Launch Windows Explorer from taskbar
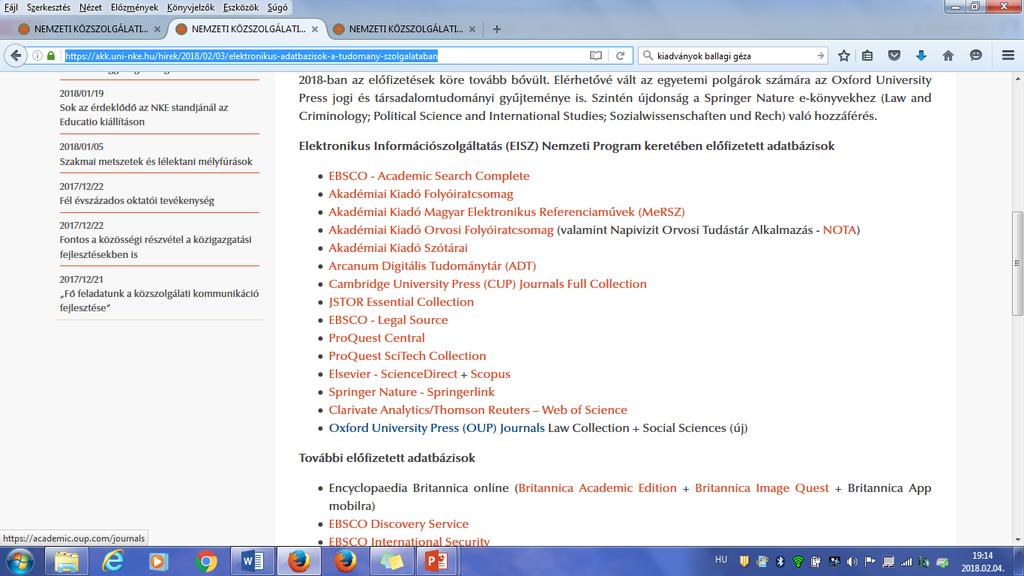Image resolution: width=1024 pixels, height=576 pixels. click(66, 562)
